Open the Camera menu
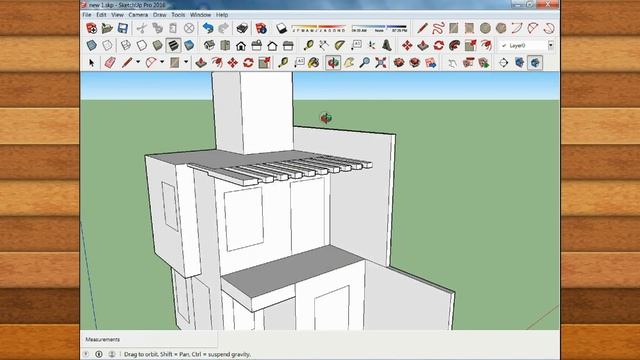Image resolution: width=640 pixels, height=360 pixels. pos(138,15)
